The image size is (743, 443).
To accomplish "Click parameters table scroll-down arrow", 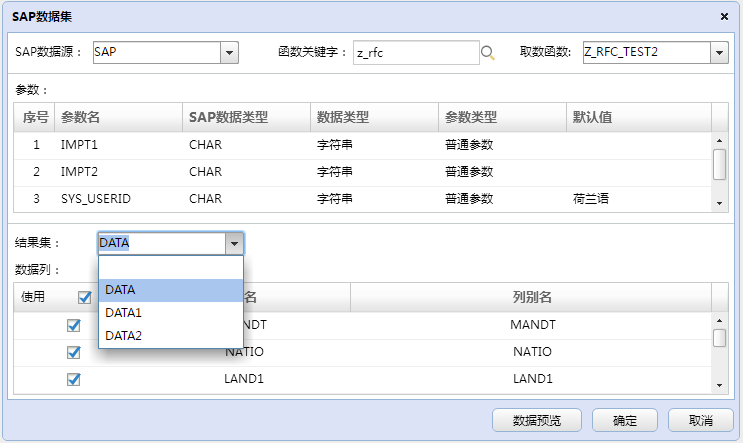I will pyautogui.click(x=719, y=203).
